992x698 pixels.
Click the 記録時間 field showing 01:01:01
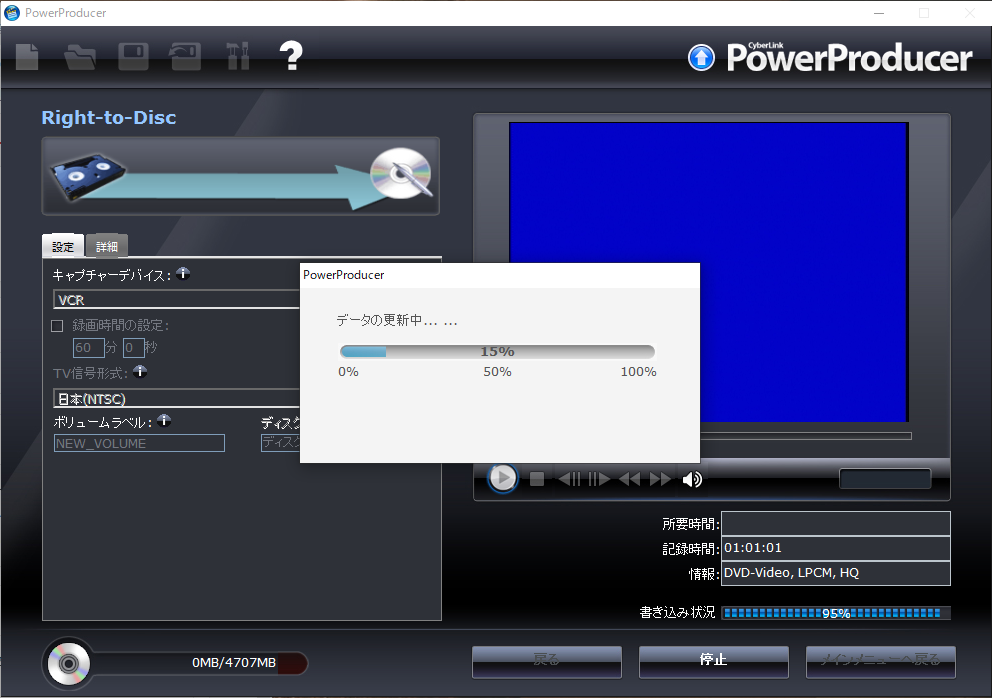836,548
